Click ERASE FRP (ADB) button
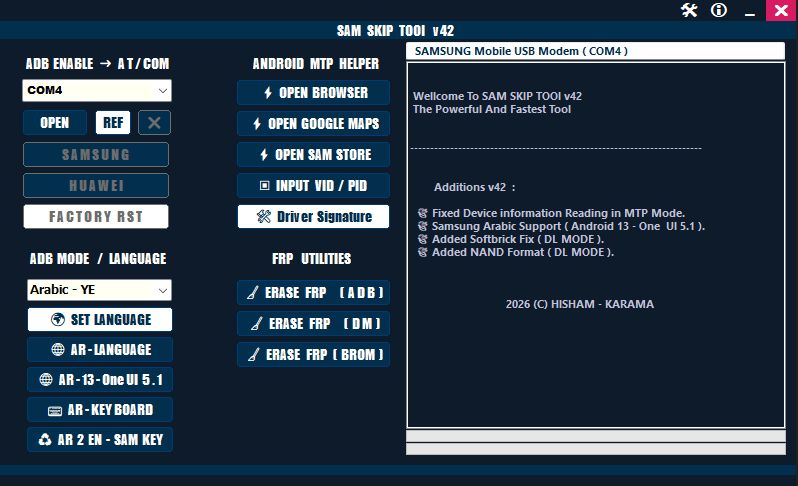 click(314, 293)
